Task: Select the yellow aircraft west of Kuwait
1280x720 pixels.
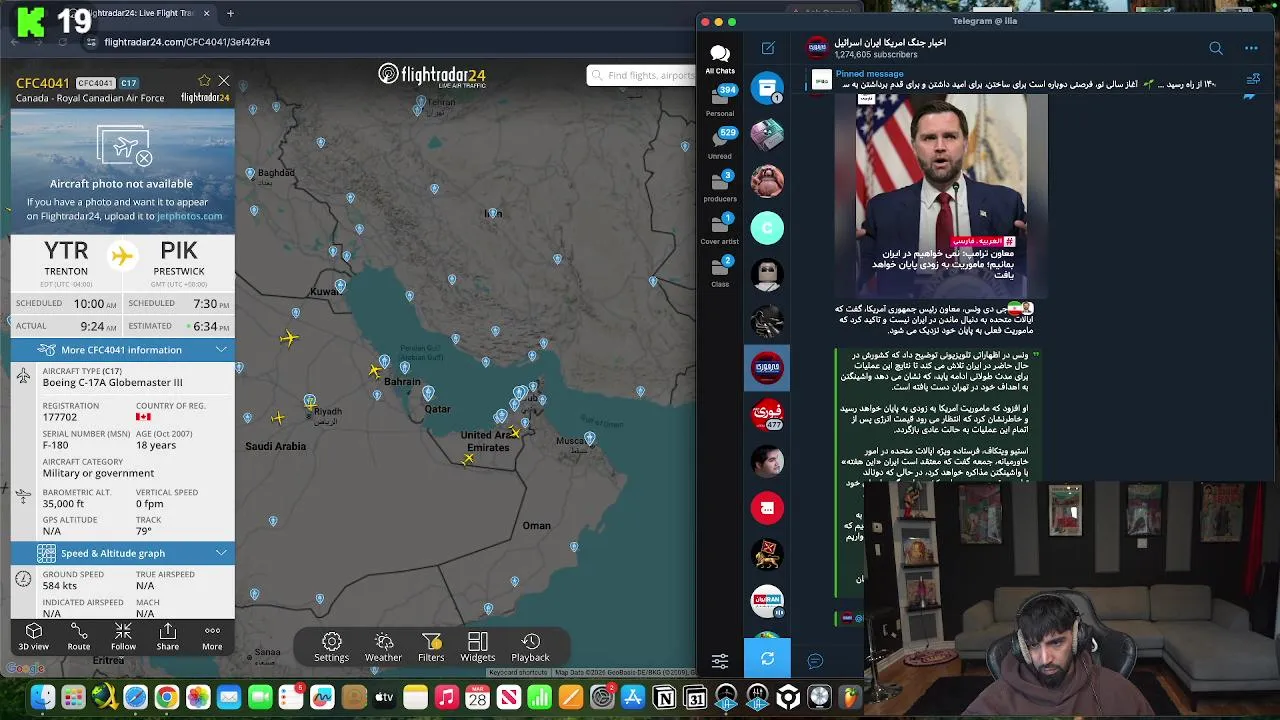Action: (289, 338)
